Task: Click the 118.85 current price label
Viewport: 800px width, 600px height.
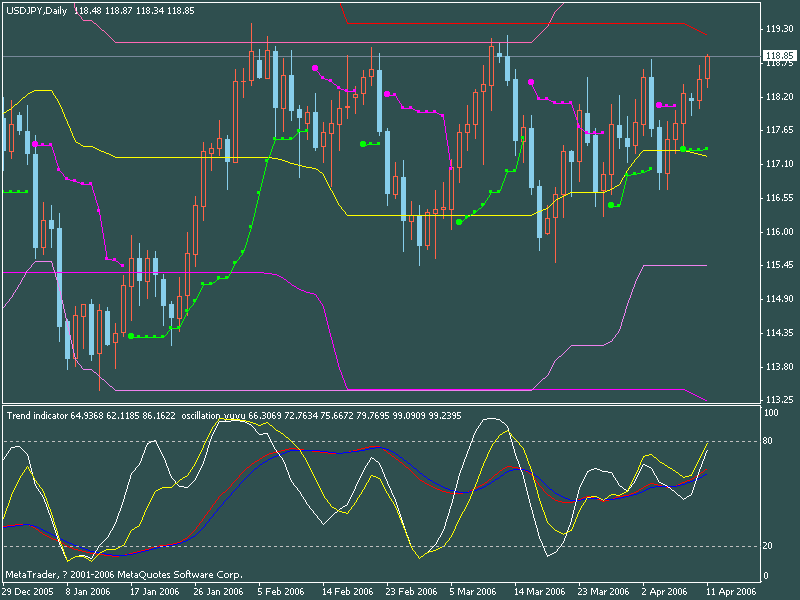Action: [x=778, y=56]
